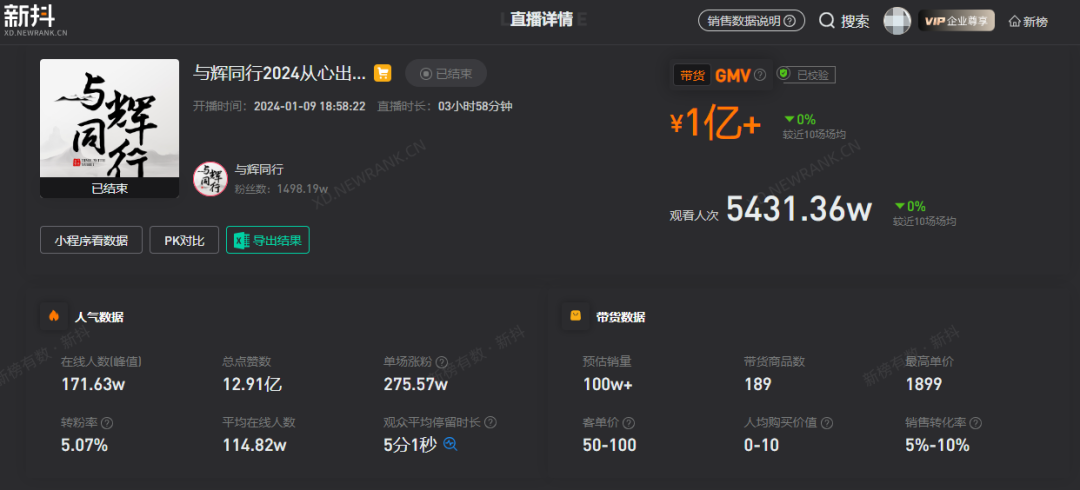1080x490 pixels.
Task: Click the 粉丝数 1498.19w text
Action: 281,188
